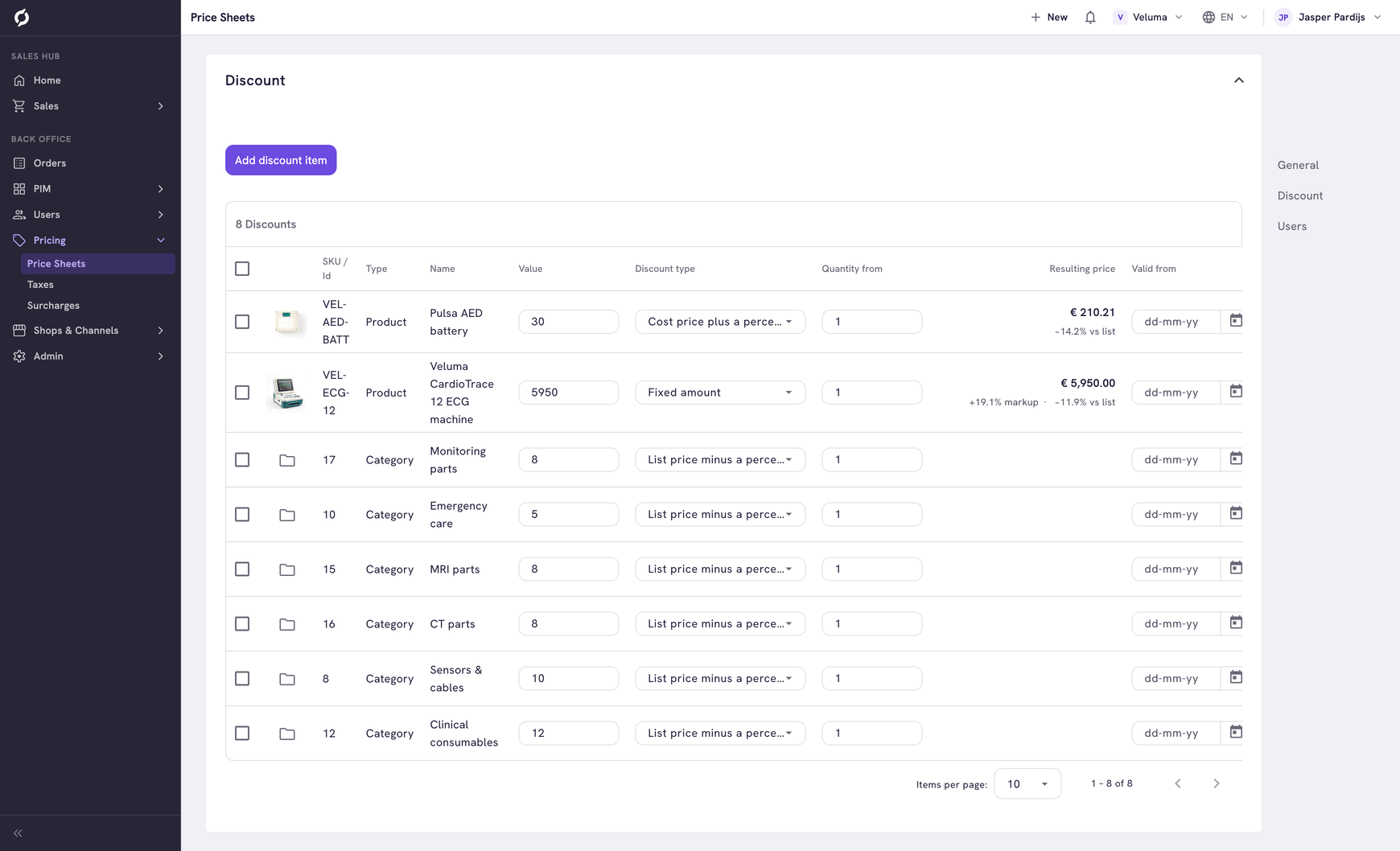
Task: Open Orders in the sidebar
Action: [x=90, y=163]
